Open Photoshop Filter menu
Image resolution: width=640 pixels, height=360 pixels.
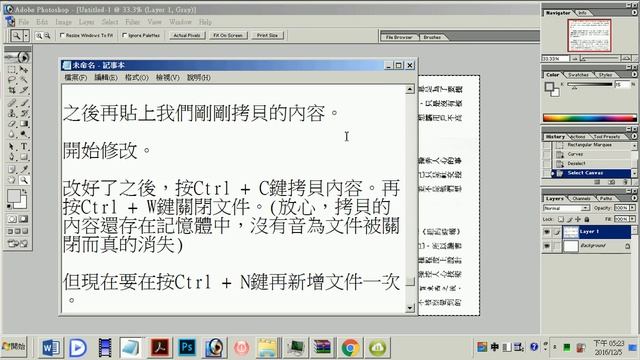coord(132,22)
